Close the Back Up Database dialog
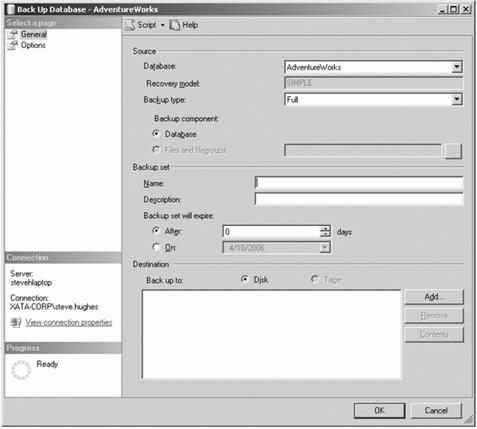Image resolution: width=477 pixels, height=429 pixels. tap(466, 9)
